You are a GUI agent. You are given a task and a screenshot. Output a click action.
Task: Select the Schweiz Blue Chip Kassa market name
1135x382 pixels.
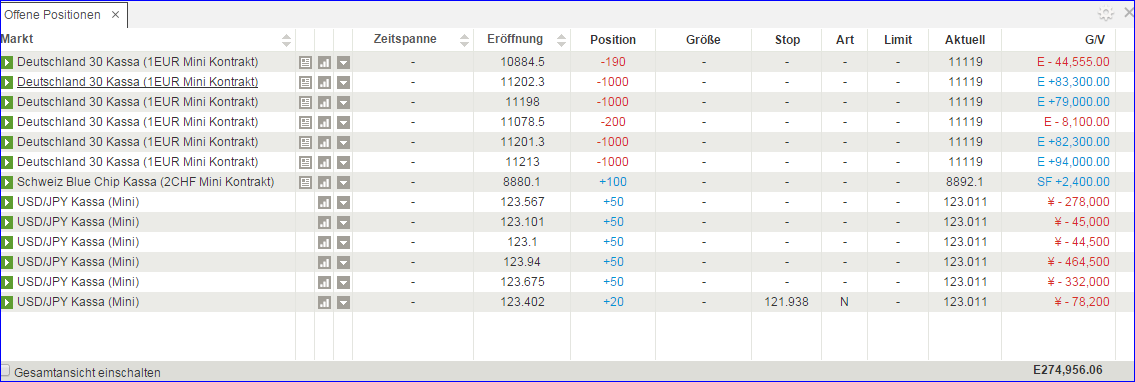click(145, 182)
